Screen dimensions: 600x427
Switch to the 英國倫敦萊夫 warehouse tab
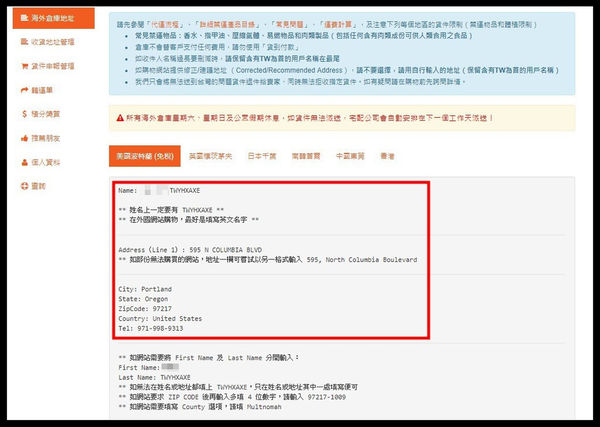point(210,157)
